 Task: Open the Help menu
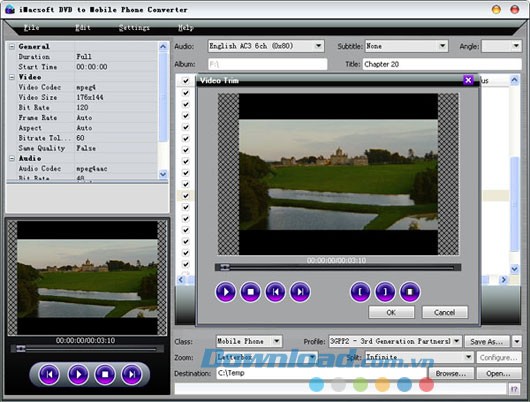tap(186, 27)
